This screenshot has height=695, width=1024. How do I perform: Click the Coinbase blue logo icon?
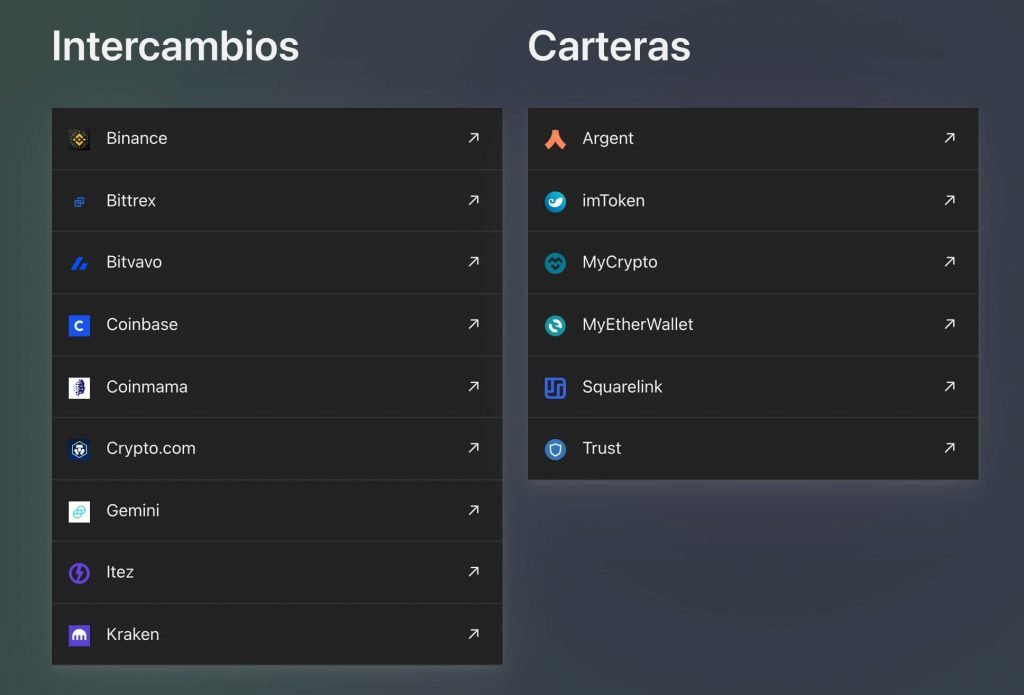79,325
